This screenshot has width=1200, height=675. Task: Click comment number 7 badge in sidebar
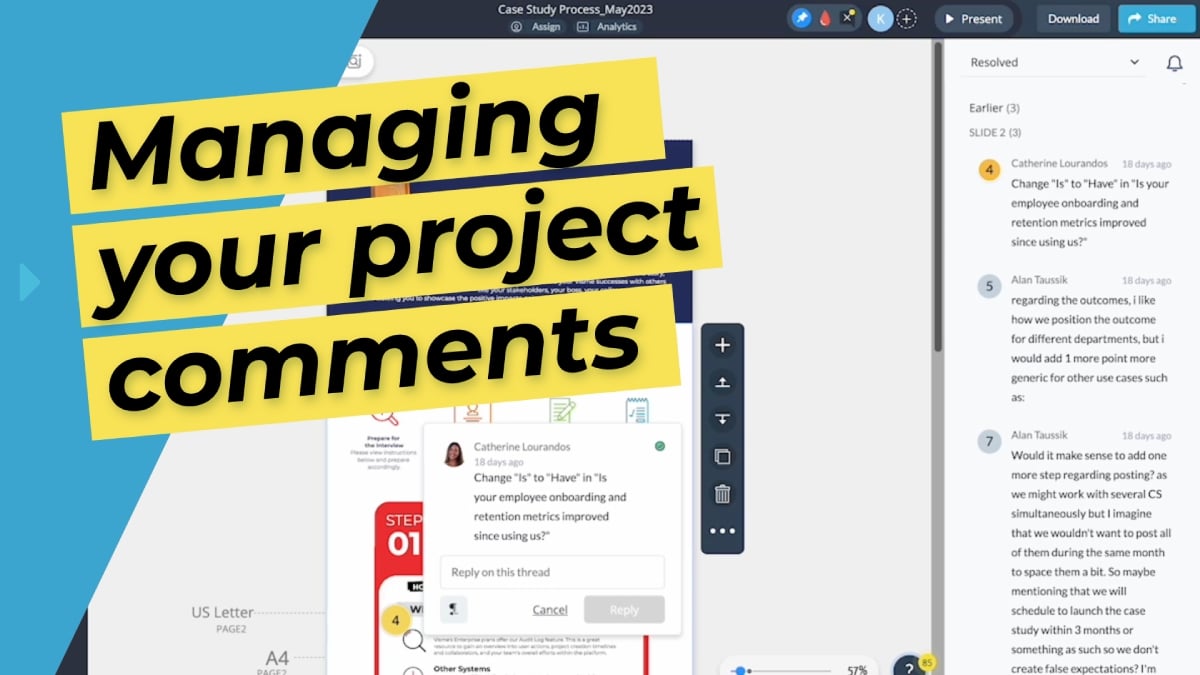tap(989, 441)
